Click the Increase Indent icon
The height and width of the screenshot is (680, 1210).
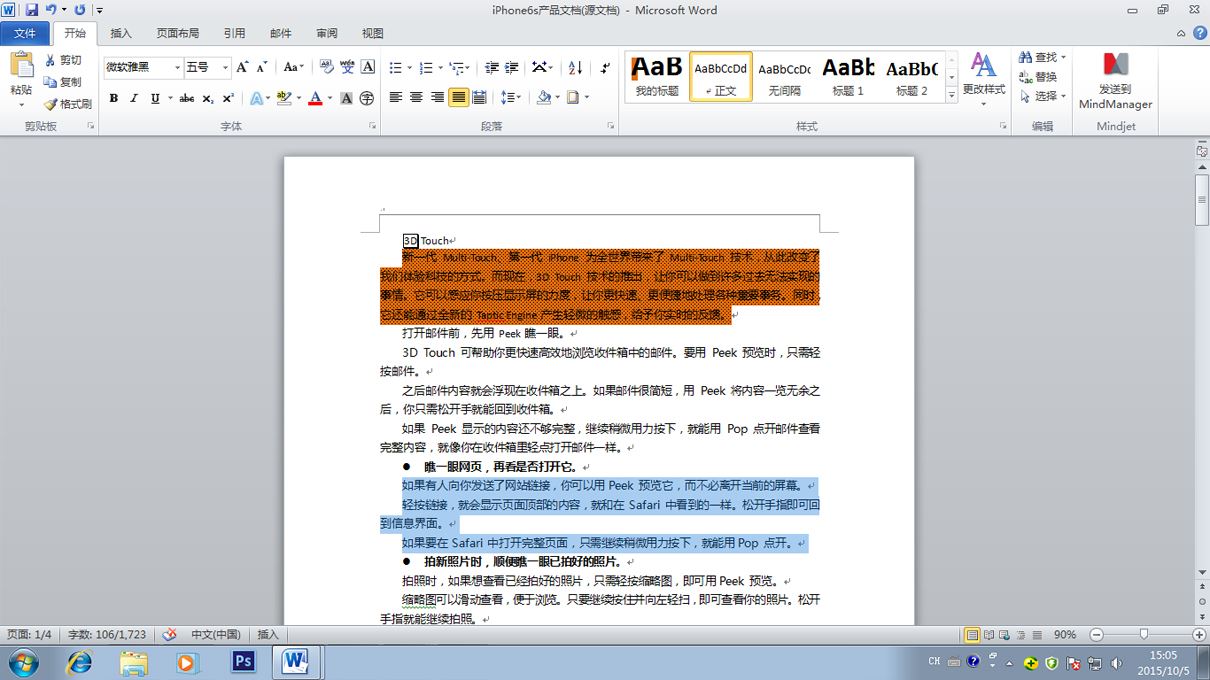point(512,67)
